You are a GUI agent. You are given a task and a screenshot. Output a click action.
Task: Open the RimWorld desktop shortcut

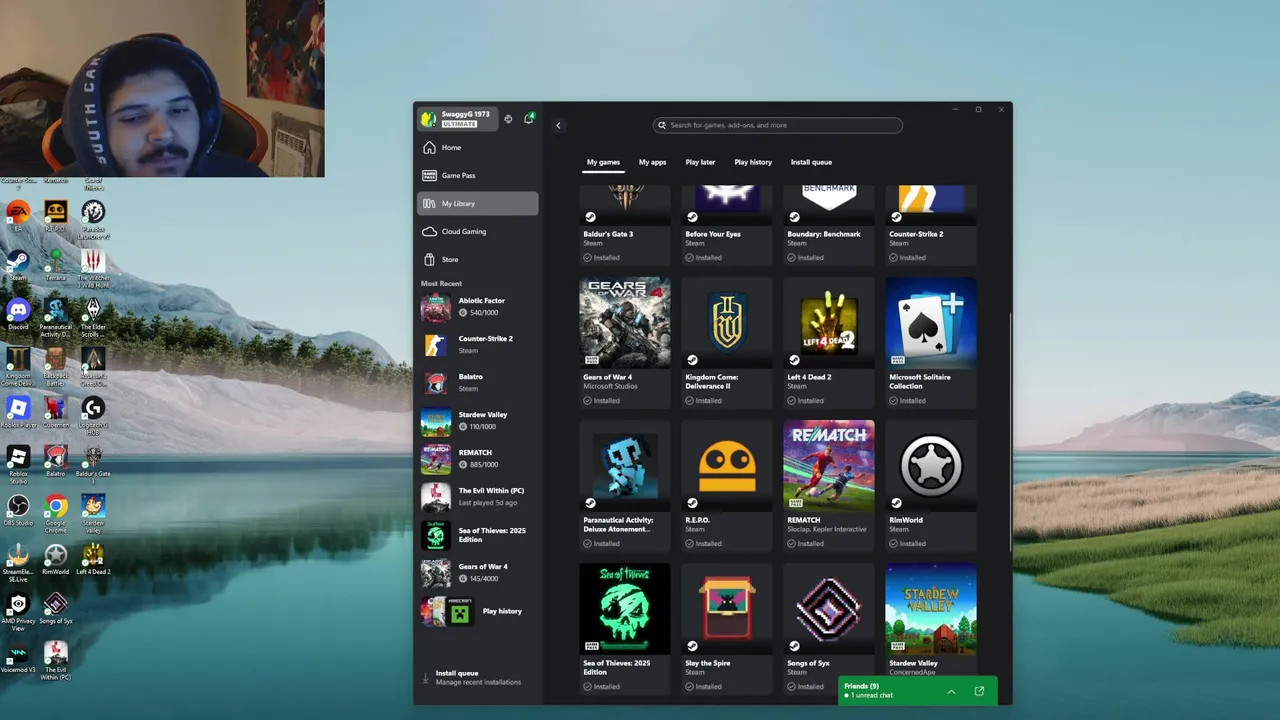click(x=55, y=559)
